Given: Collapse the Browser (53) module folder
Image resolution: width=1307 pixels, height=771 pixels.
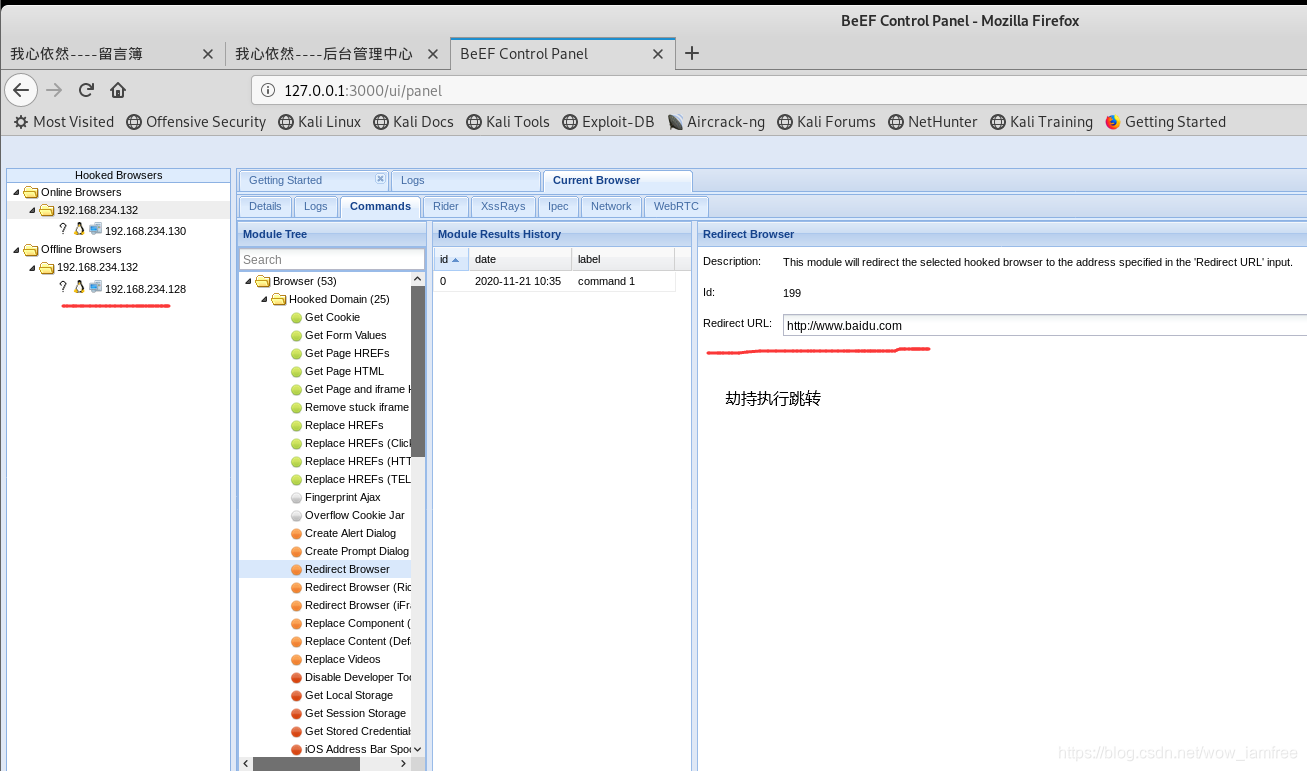Looking at the screenshot, I should click(248, 281).
